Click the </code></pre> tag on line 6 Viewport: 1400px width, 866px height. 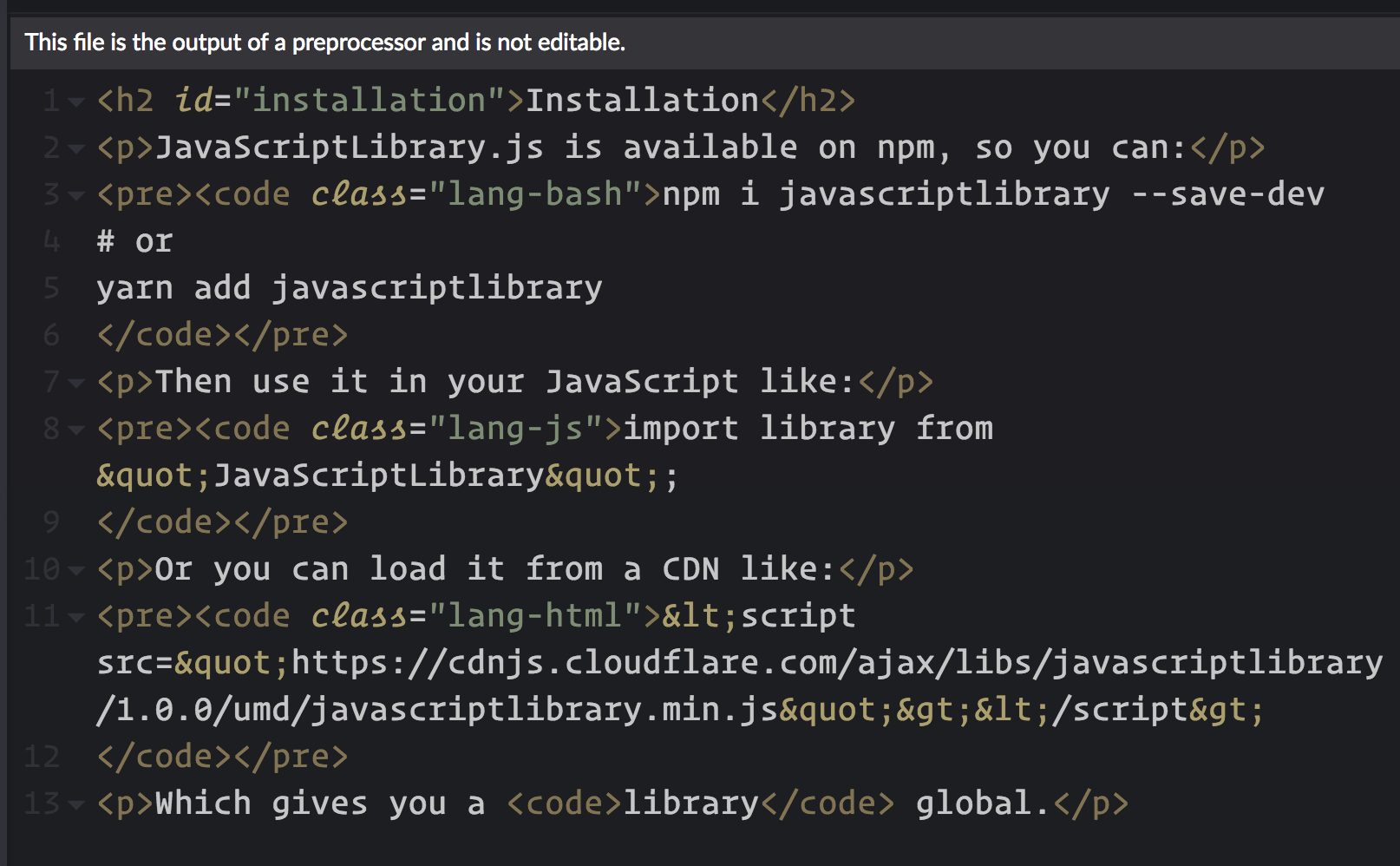pyautogui.click(x=222, y=335)
